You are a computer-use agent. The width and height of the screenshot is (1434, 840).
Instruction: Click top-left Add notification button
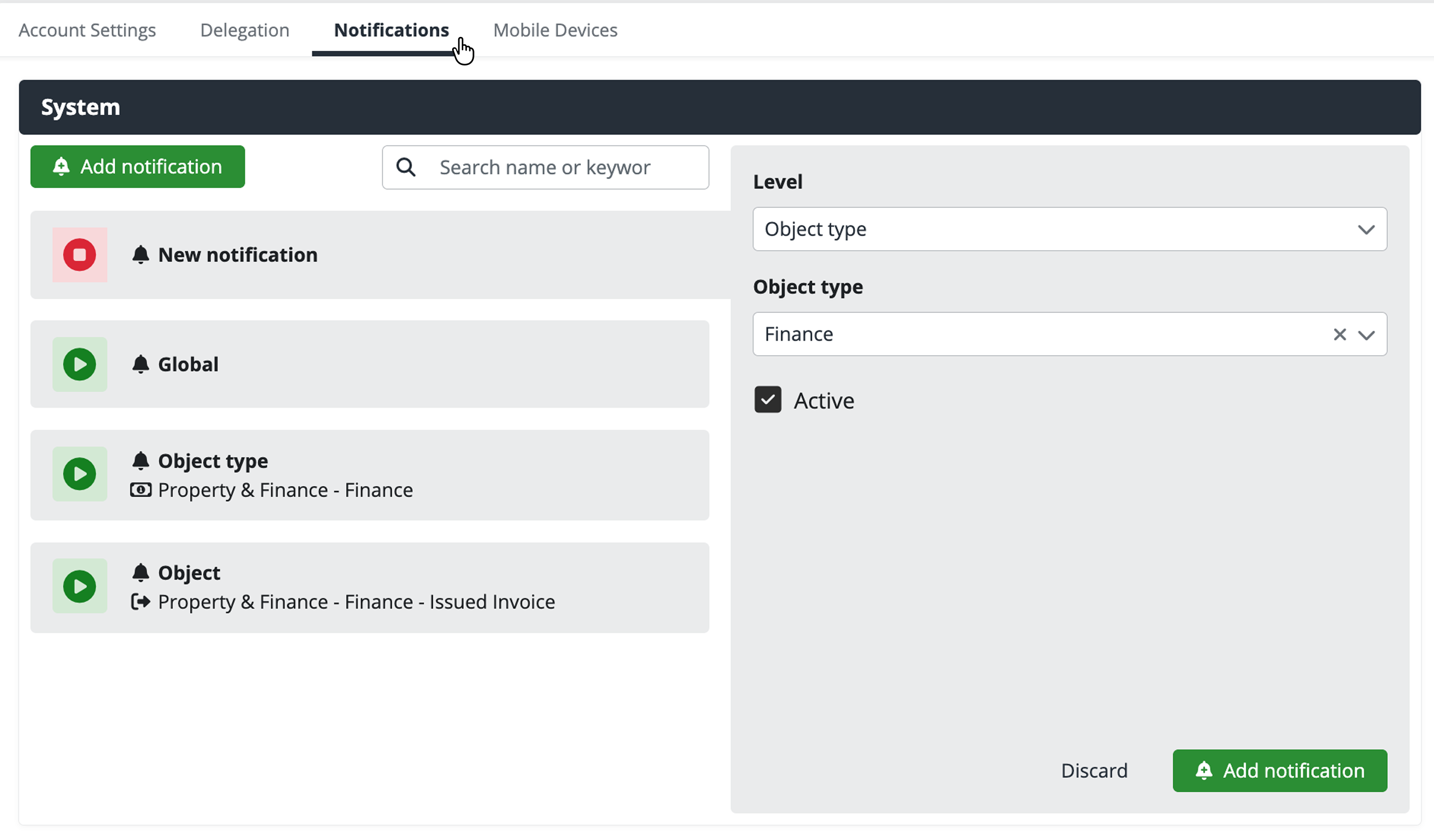[x=138, y=167]
